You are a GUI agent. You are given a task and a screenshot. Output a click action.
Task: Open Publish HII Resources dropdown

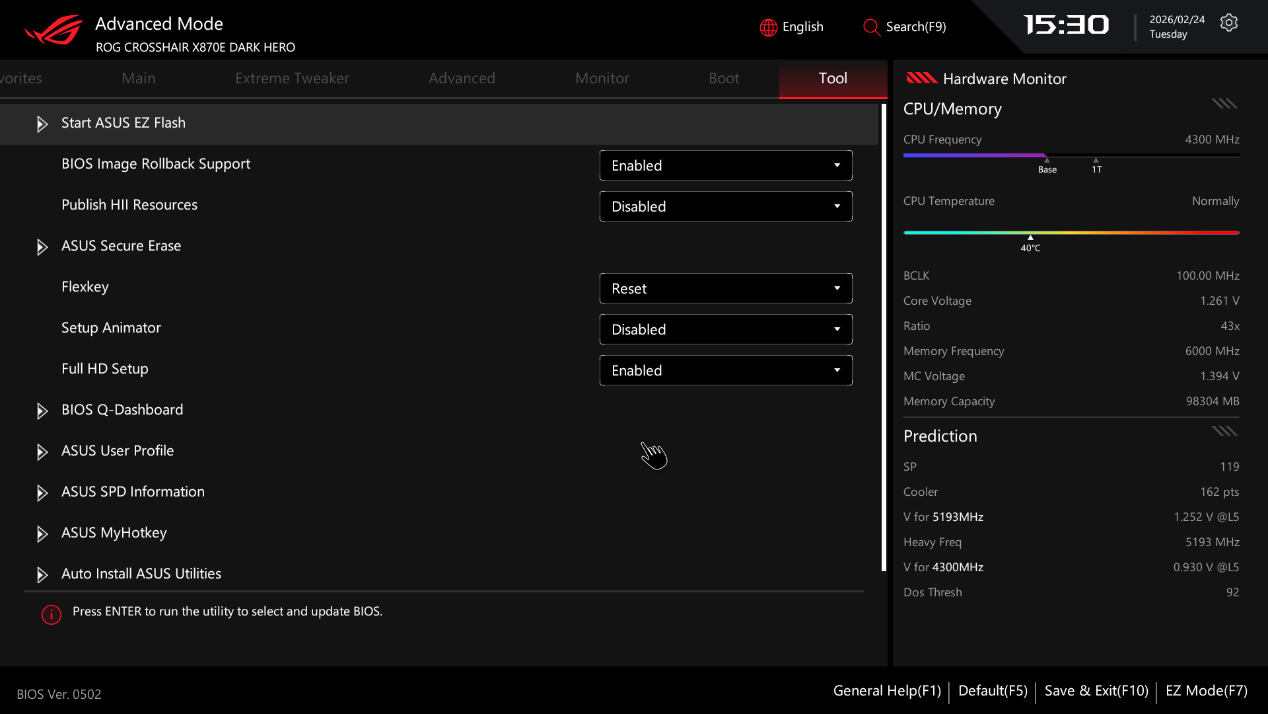click(725, 207)
